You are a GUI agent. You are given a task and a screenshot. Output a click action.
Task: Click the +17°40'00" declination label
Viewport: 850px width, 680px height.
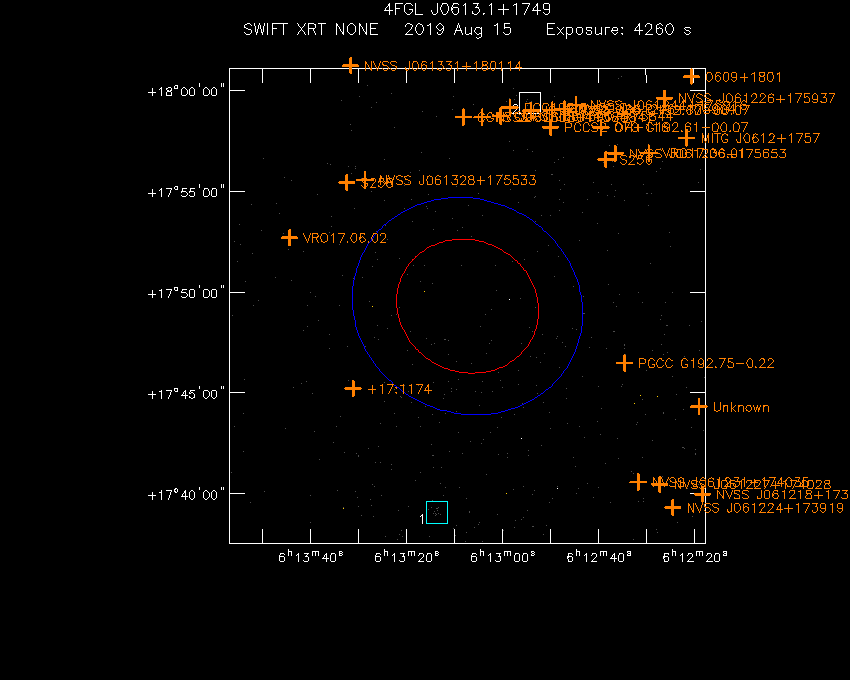pos(186,495)
